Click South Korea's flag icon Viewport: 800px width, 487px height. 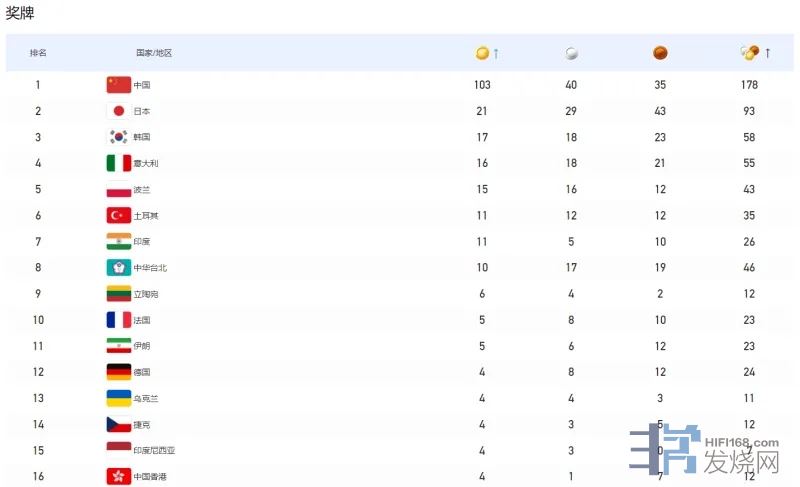point(119,137)
